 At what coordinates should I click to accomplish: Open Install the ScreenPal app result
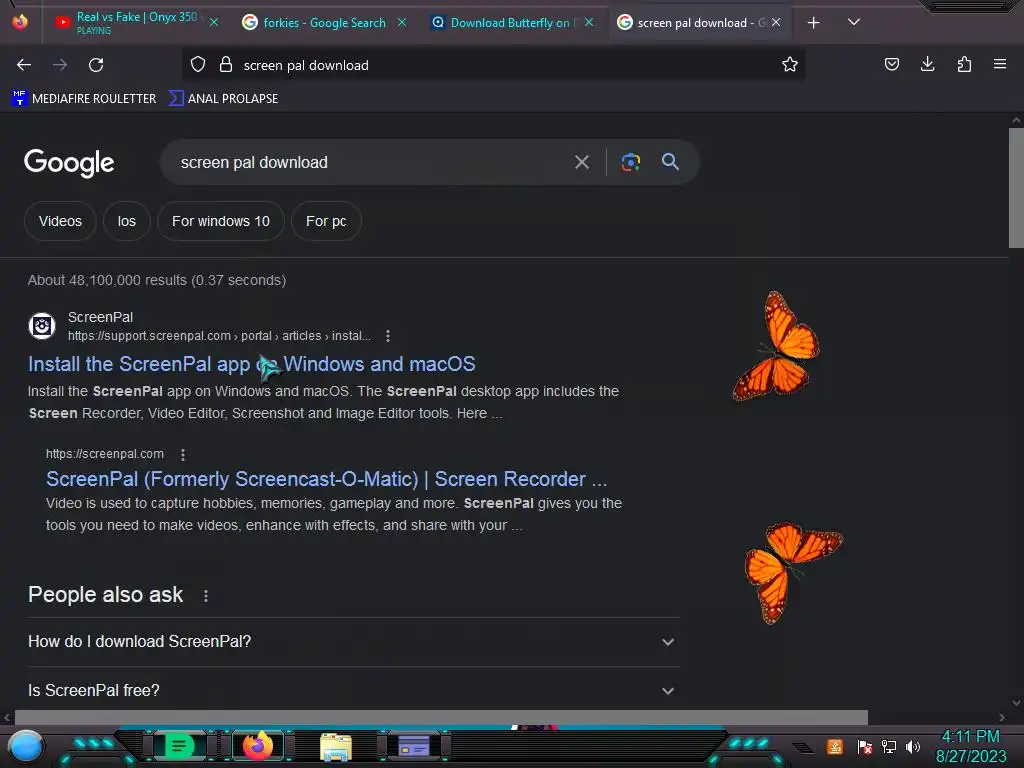(251, 364)
